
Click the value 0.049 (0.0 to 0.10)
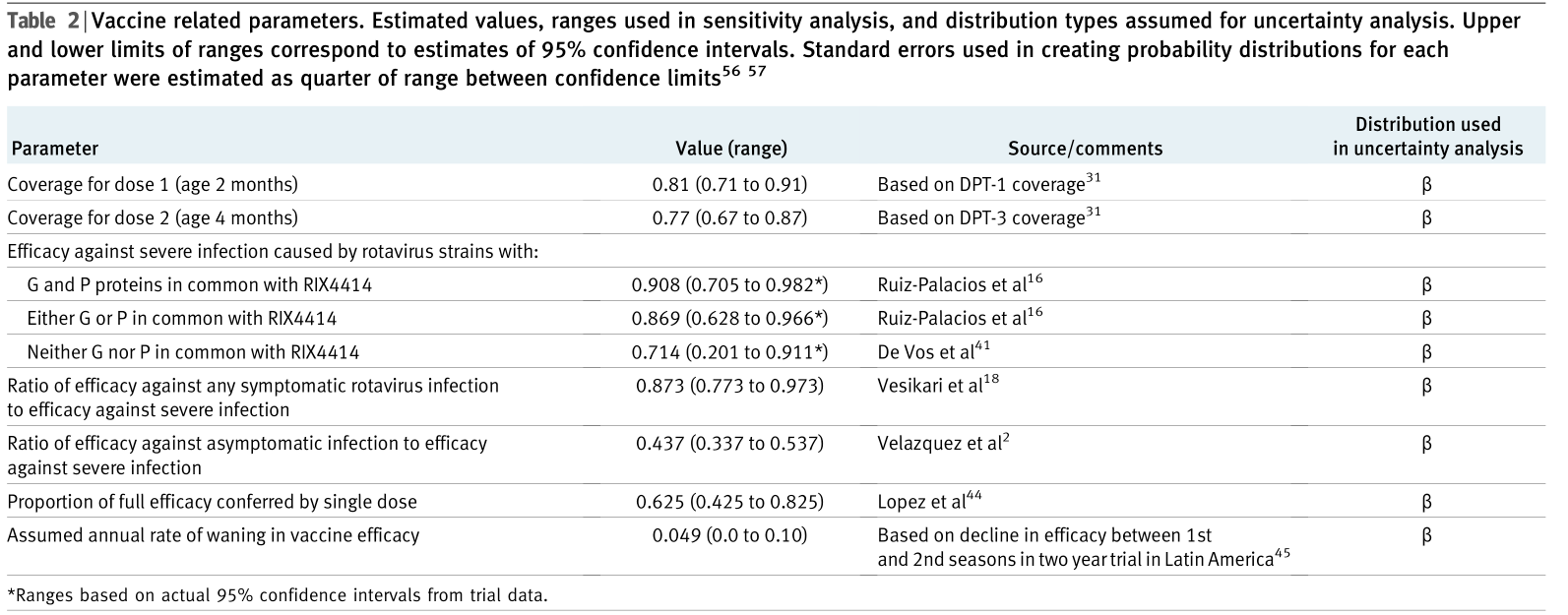point(730,536)
